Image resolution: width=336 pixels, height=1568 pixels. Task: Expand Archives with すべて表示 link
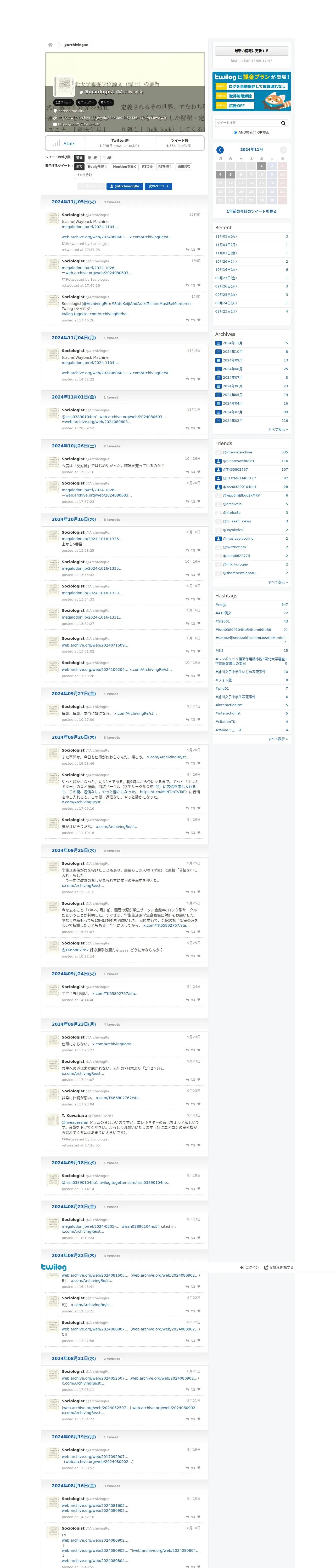click(278, 430)
